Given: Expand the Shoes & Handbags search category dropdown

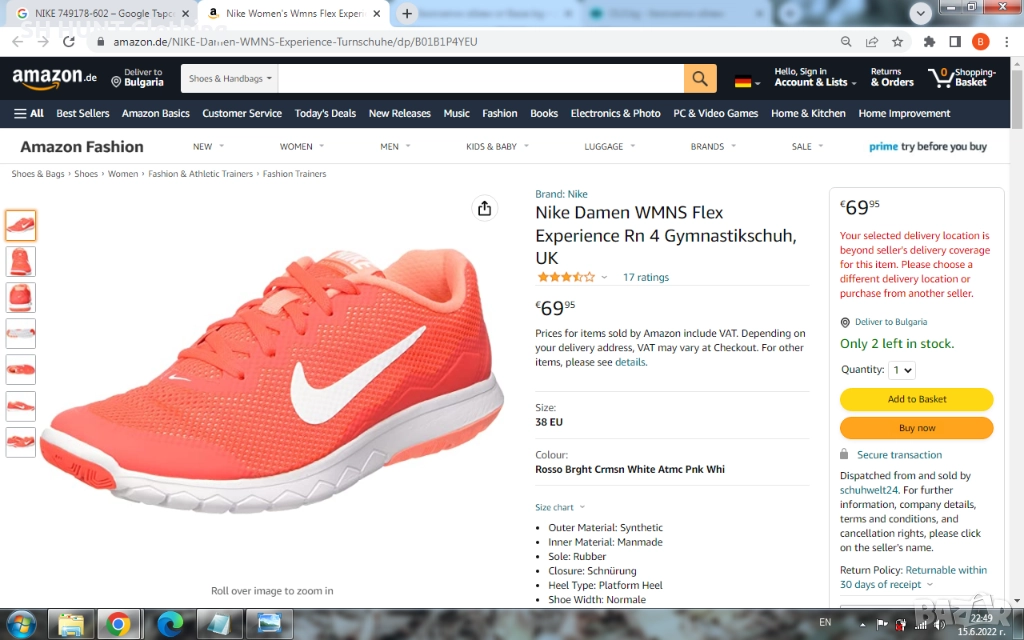Looking at the screenshot, I should (229, 79).
